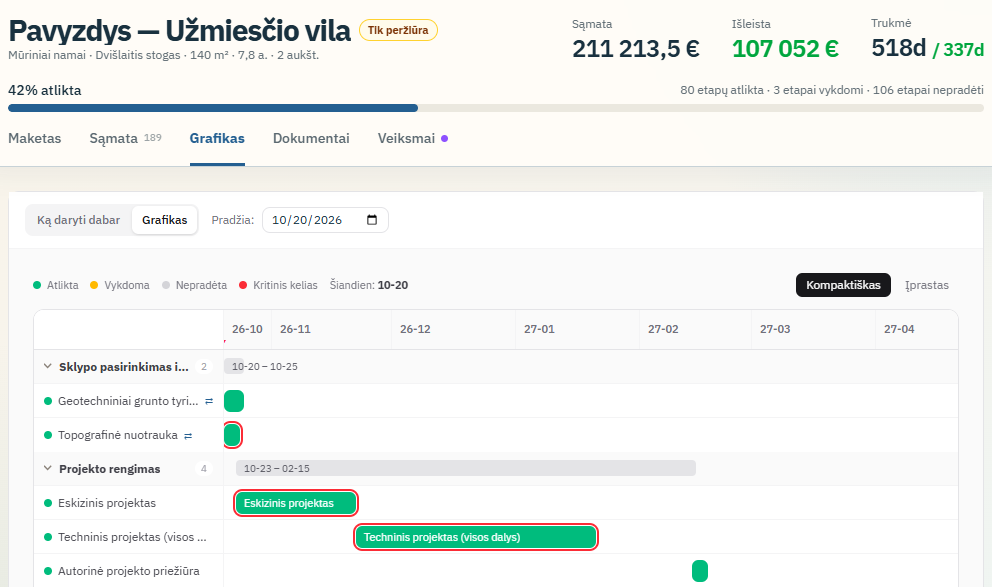Open the Dokumentai tab

pos(311,139)
